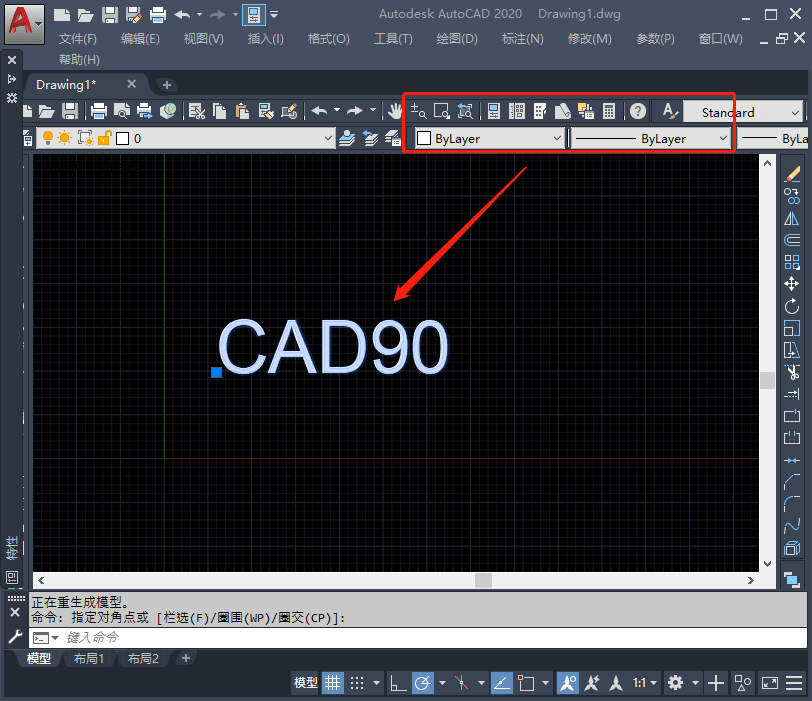Select the Erase pencil tool on the right toolbar
812x701 pixels.
[x=792, y=175]
